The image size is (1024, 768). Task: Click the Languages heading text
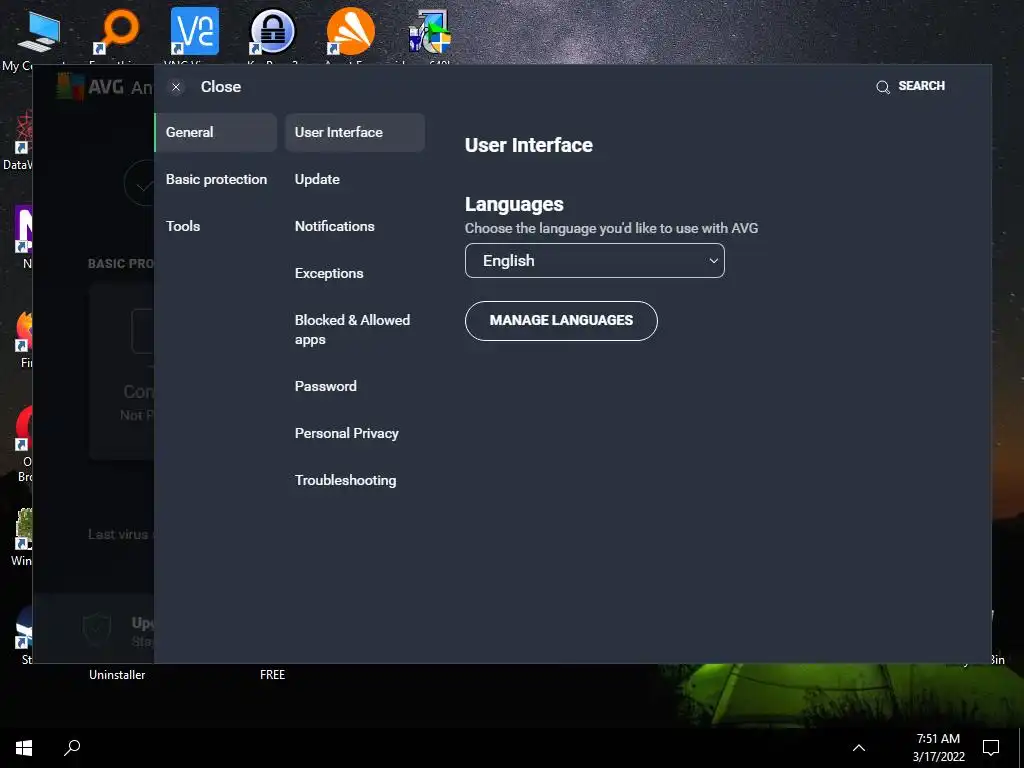click(x=514, y=204)
